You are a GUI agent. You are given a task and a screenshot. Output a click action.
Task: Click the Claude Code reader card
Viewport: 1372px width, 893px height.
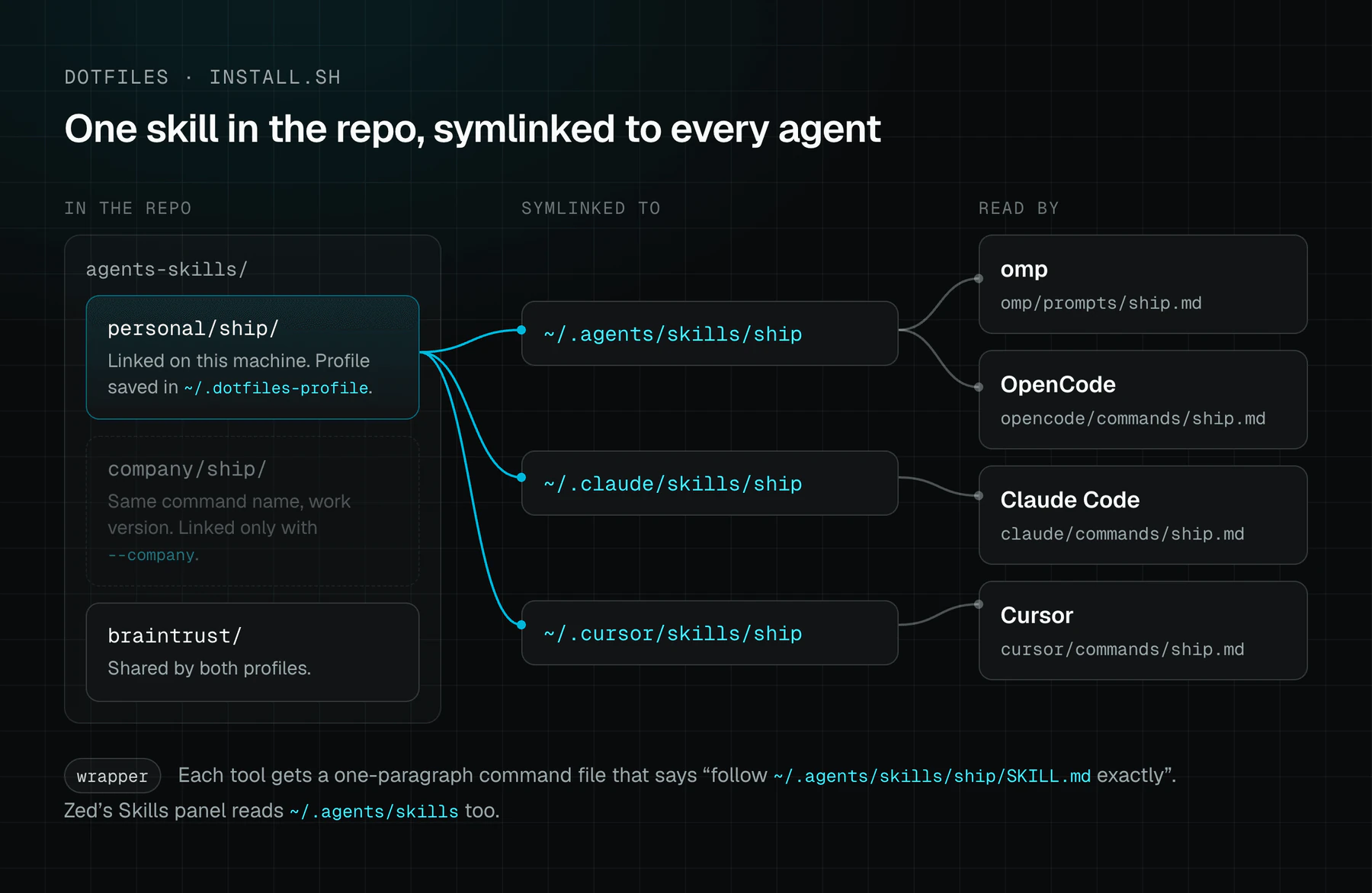click(x=1143, y=515)
